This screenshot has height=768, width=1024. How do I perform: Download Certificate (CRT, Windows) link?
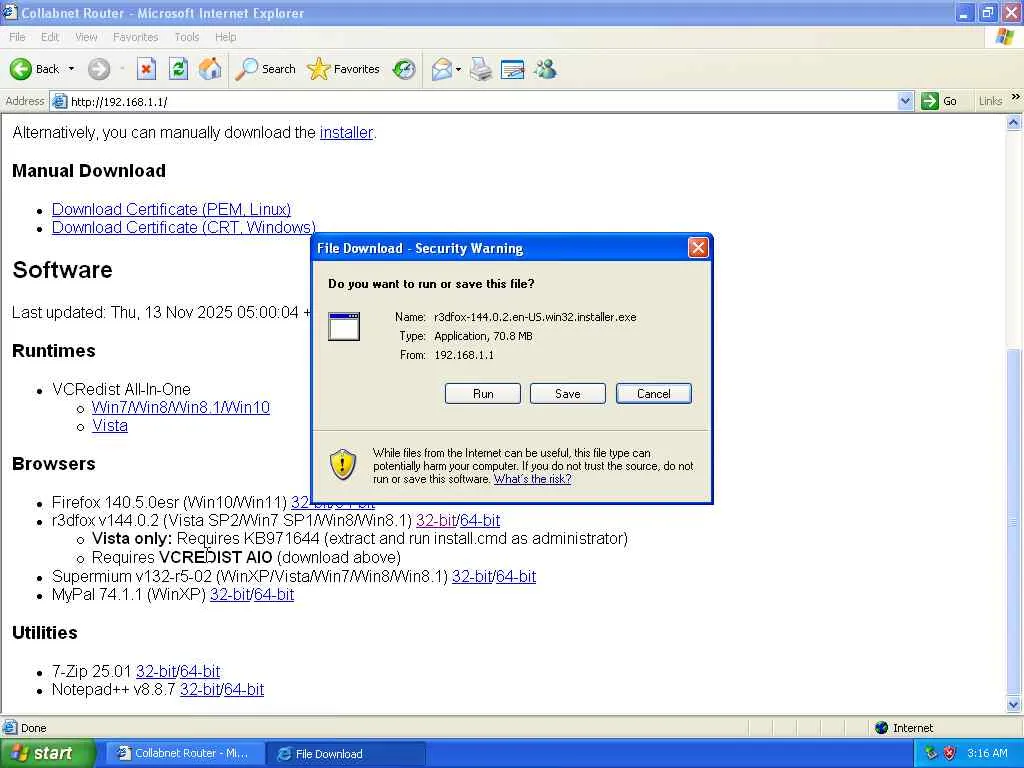pos(184,227)
